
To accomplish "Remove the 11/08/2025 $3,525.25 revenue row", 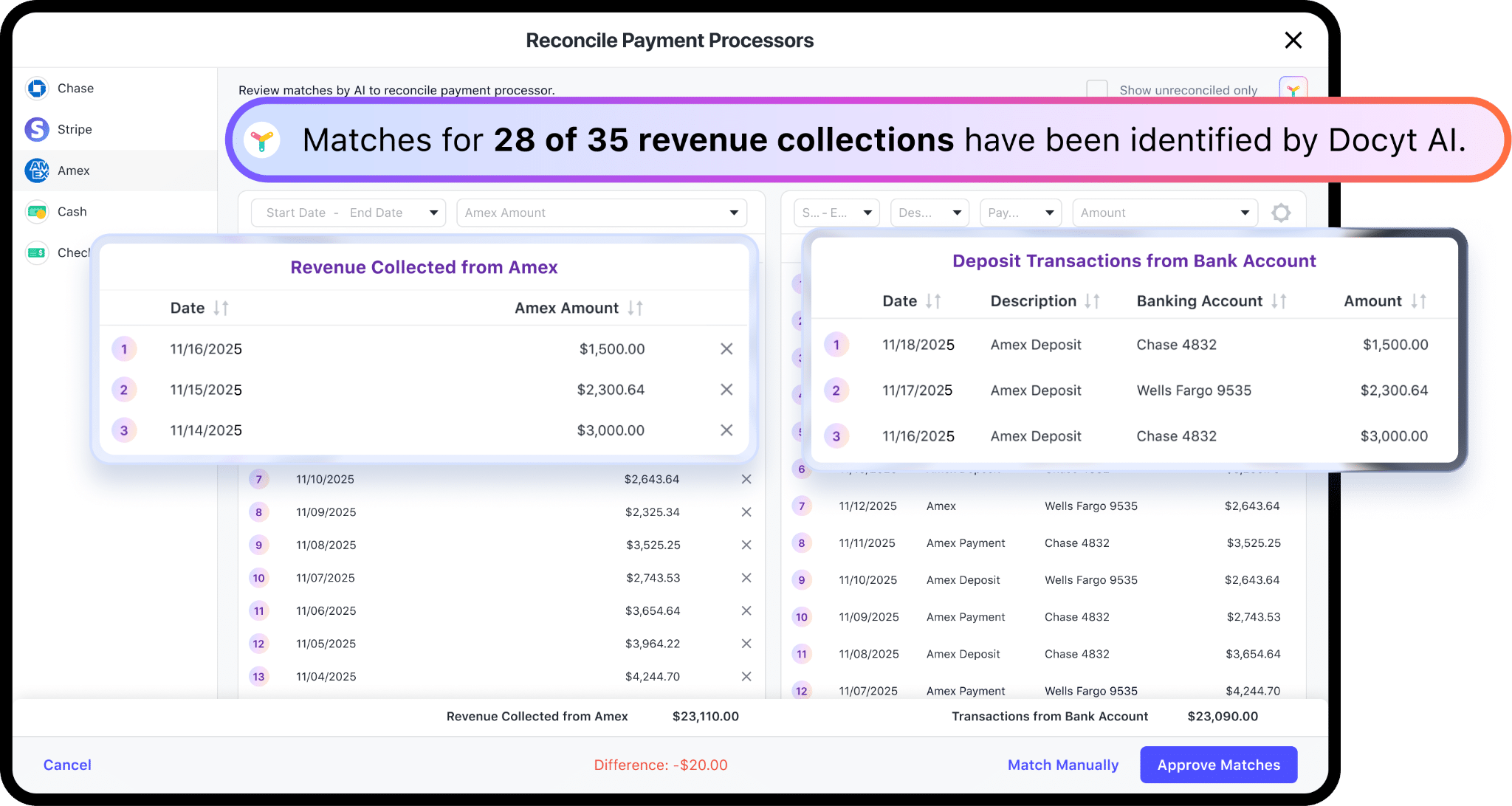I will click(746, 545).
